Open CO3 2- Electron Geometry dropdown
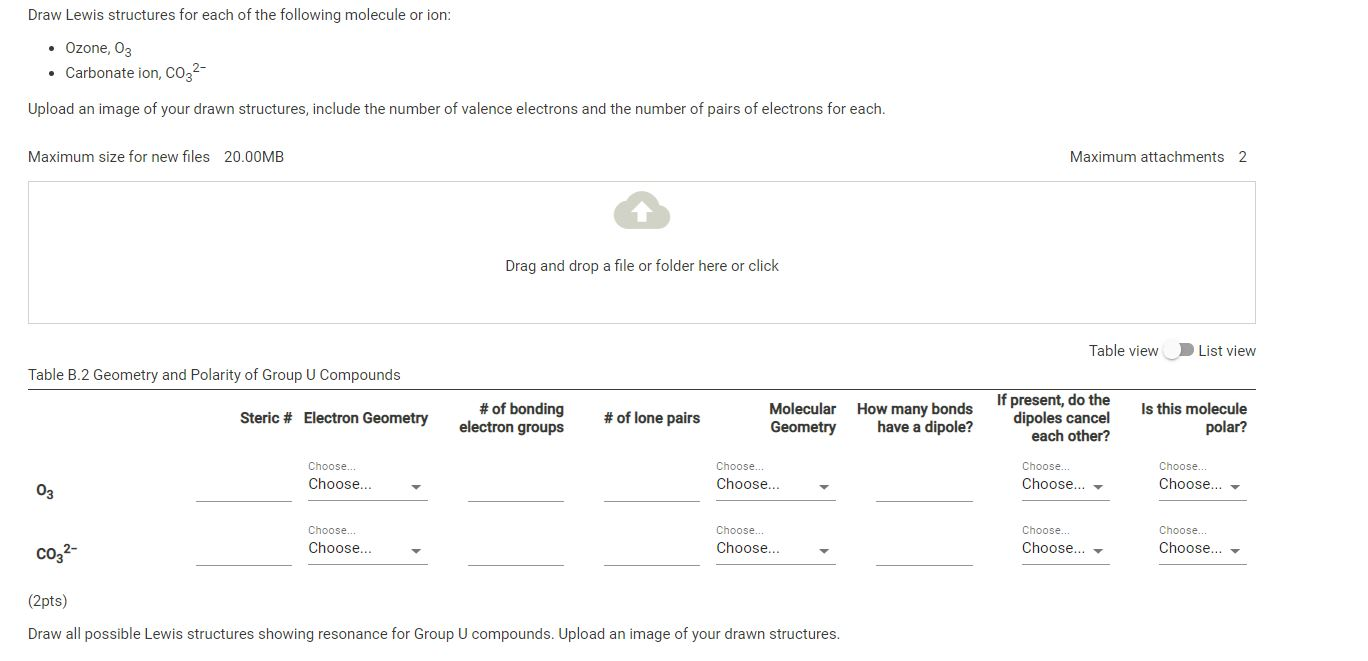 (367, 548)
